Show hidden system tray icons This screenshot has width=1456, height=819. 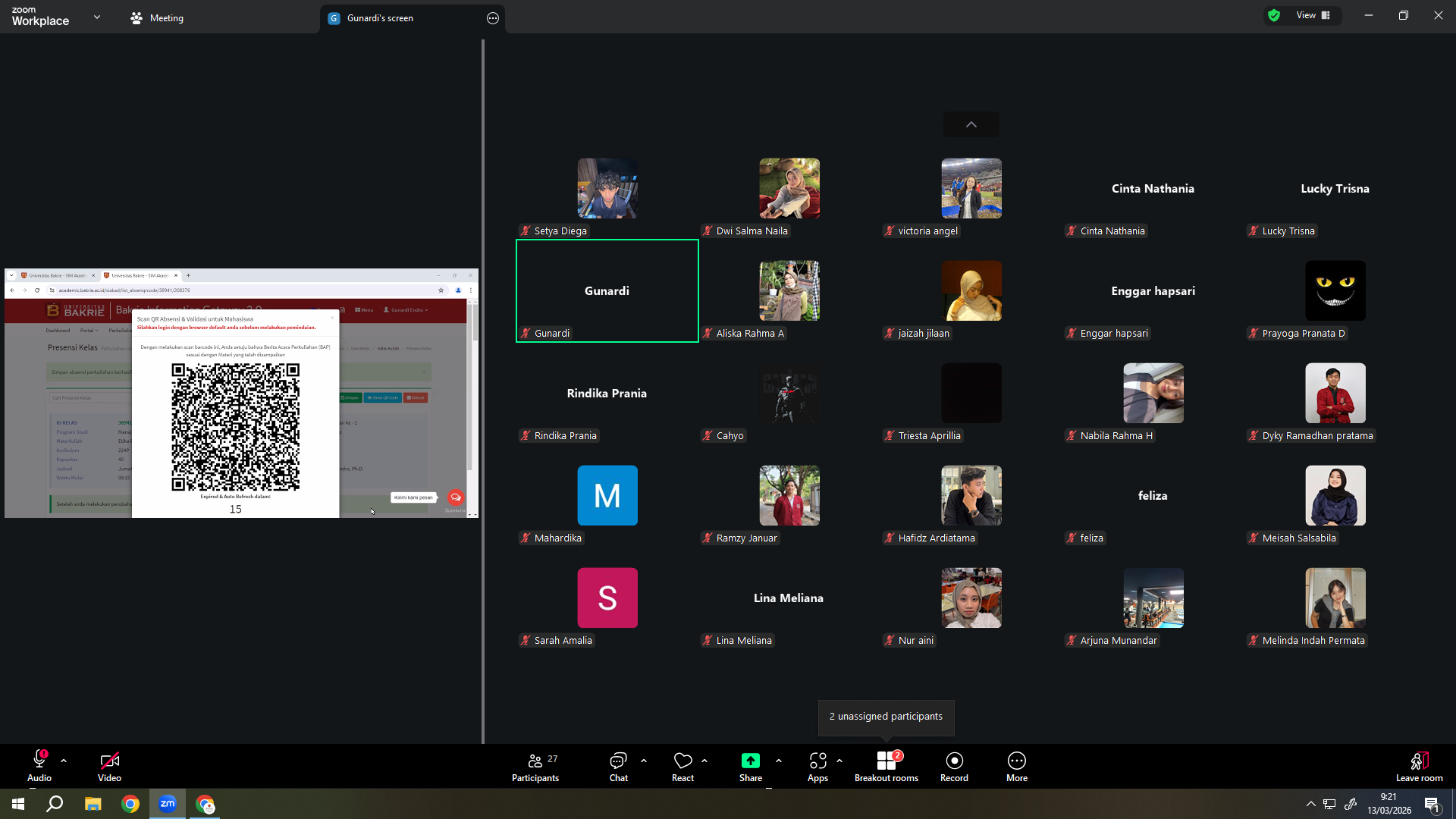(1310, 804)
